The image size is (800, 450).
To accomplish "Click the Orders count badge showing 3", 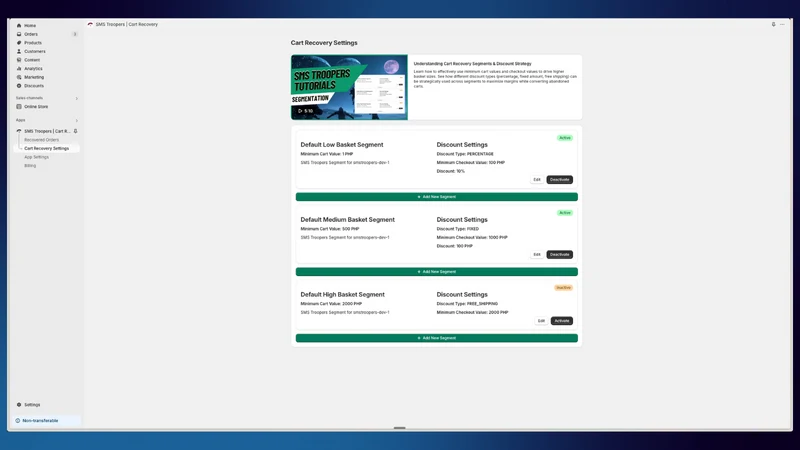I will (x=74, y=34).
